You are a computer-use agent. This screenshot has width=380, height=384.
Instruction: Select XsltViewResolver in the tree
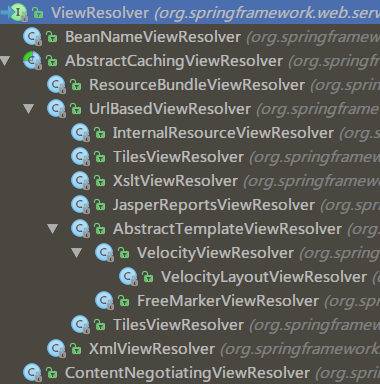(x=175, y=181)
